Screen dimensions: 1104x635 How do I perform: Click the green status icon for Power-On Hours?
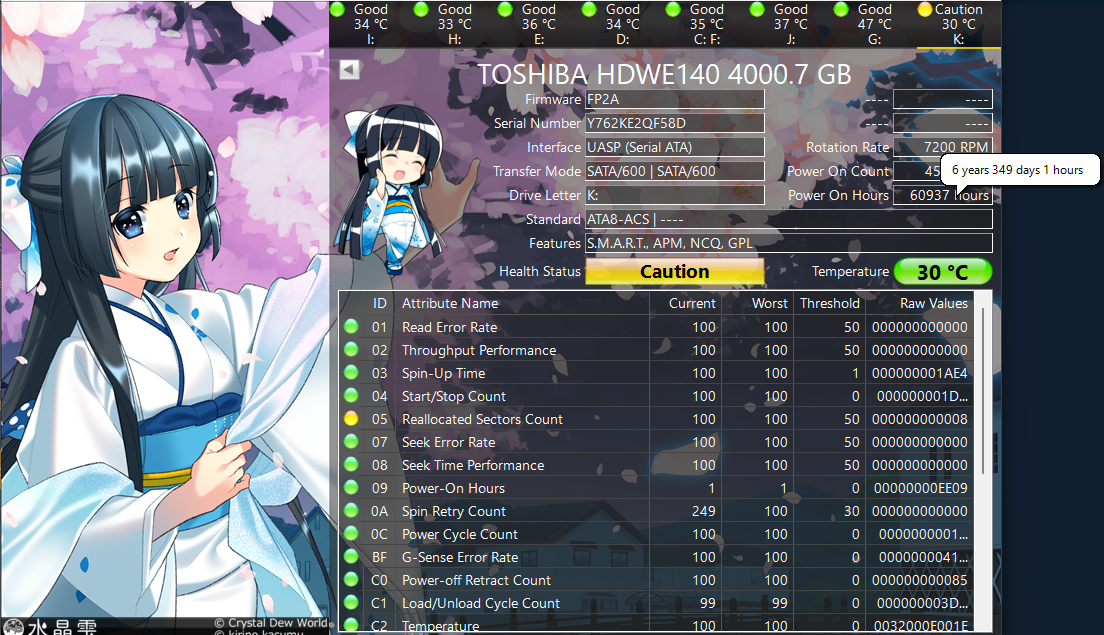pyautogui.click(x=351, y=488)
